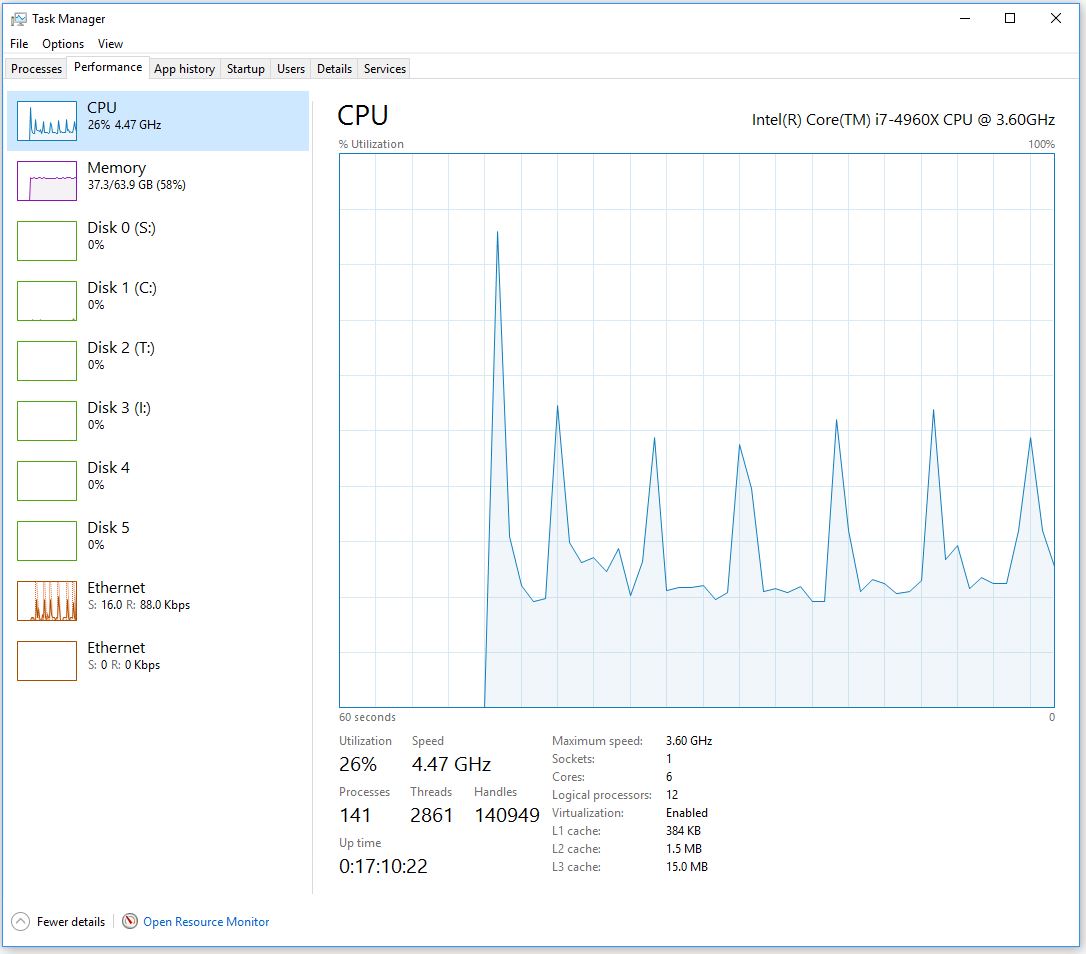Click the L2 cache 1.5 MB value
The height and width of the screenshot is (954, 1086).
(x=684, y=849)
